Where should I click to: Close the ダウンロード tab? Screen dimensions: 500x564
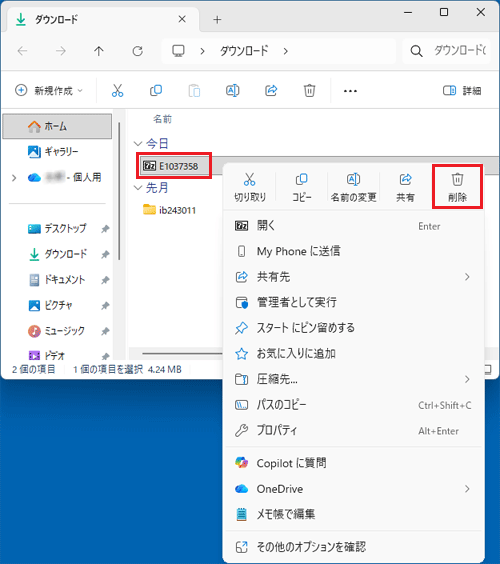point(182,19)
